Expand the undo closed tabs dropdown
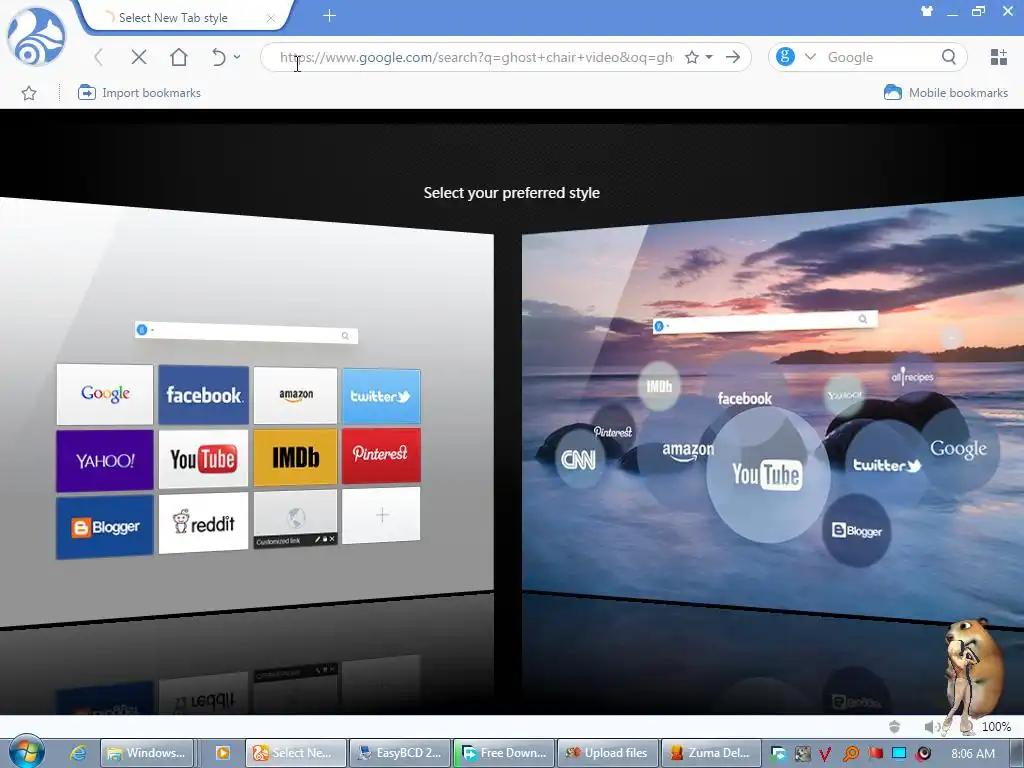 click(237, 57)
